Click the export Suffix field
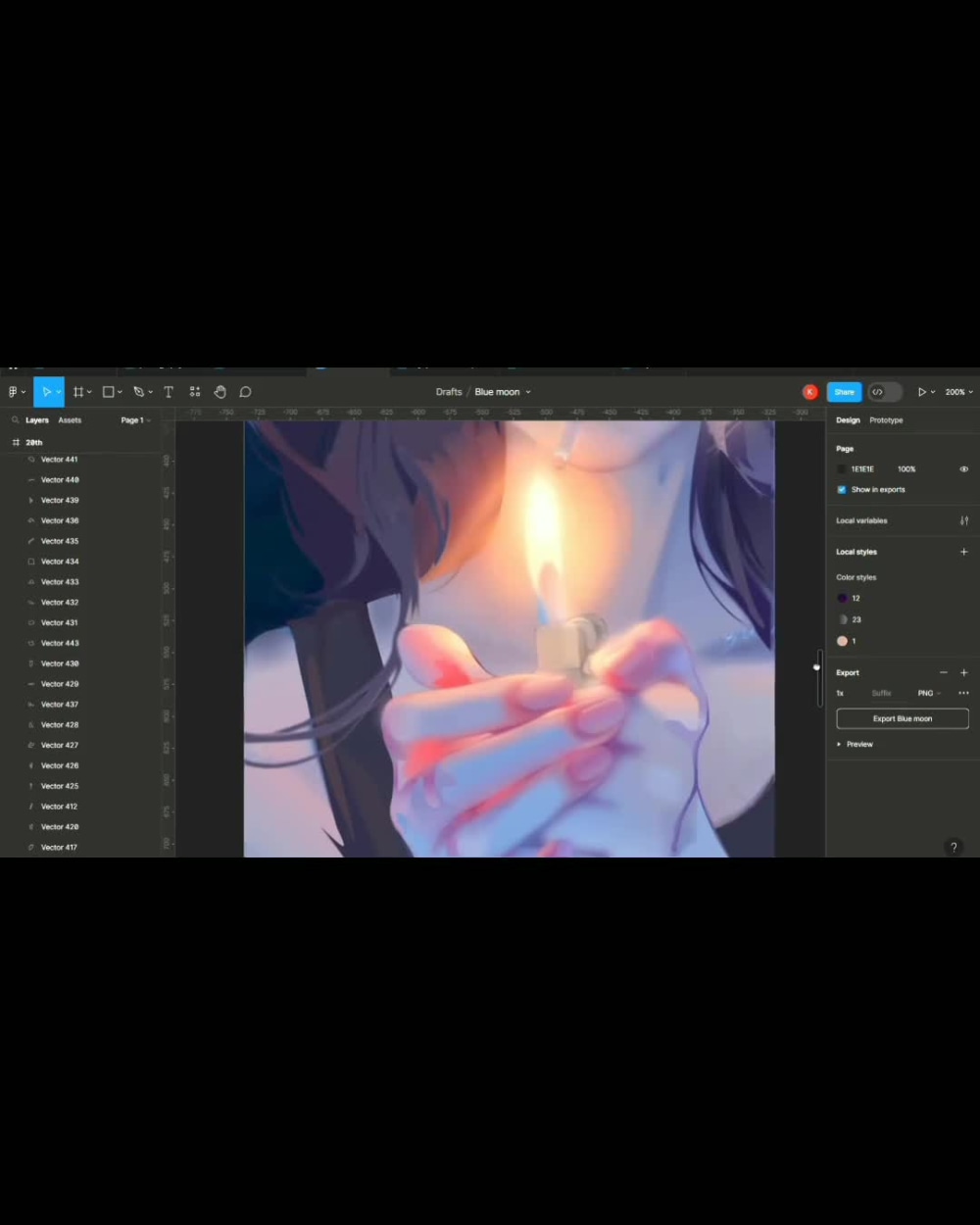This screenshot has width=980, height=1225. click(882, 693)
